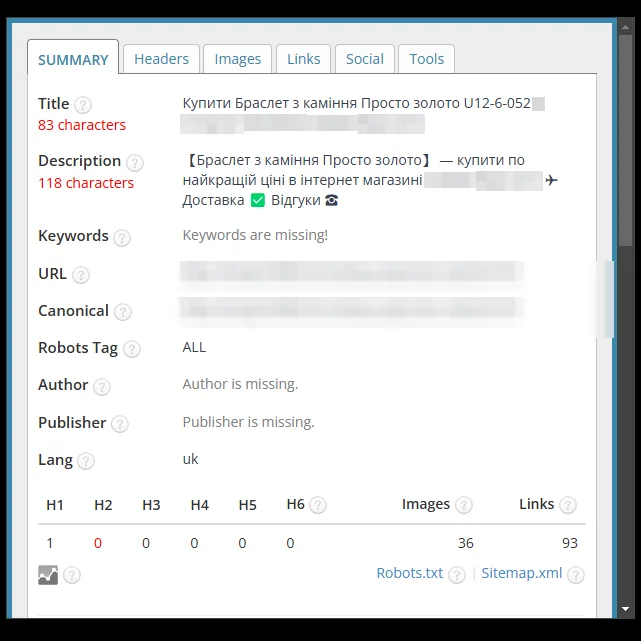Open the Robots.txt link
The image size is (641, 641).
[x=410, y=573]
